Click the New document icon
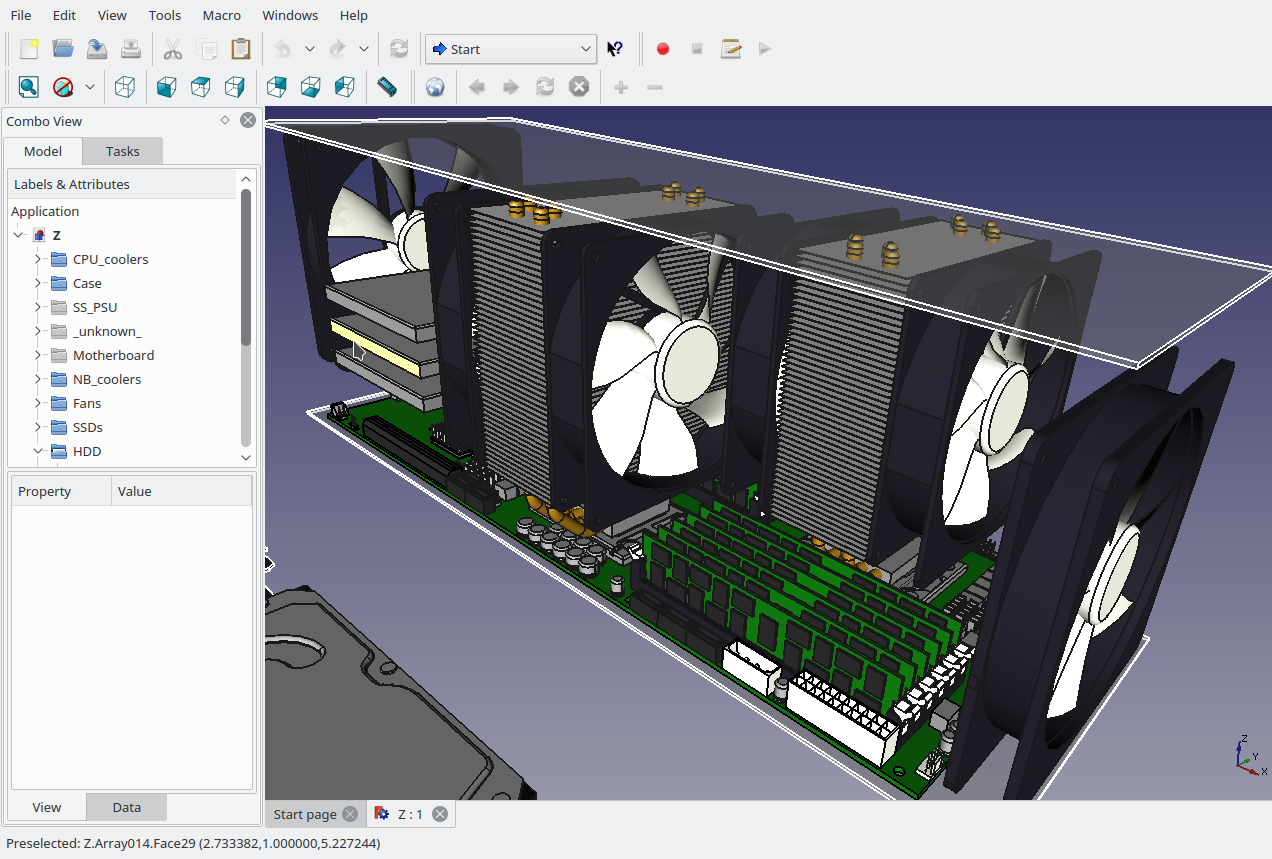Image resolution: width=1272 pixels, height=859 pixels. (29, 49)
